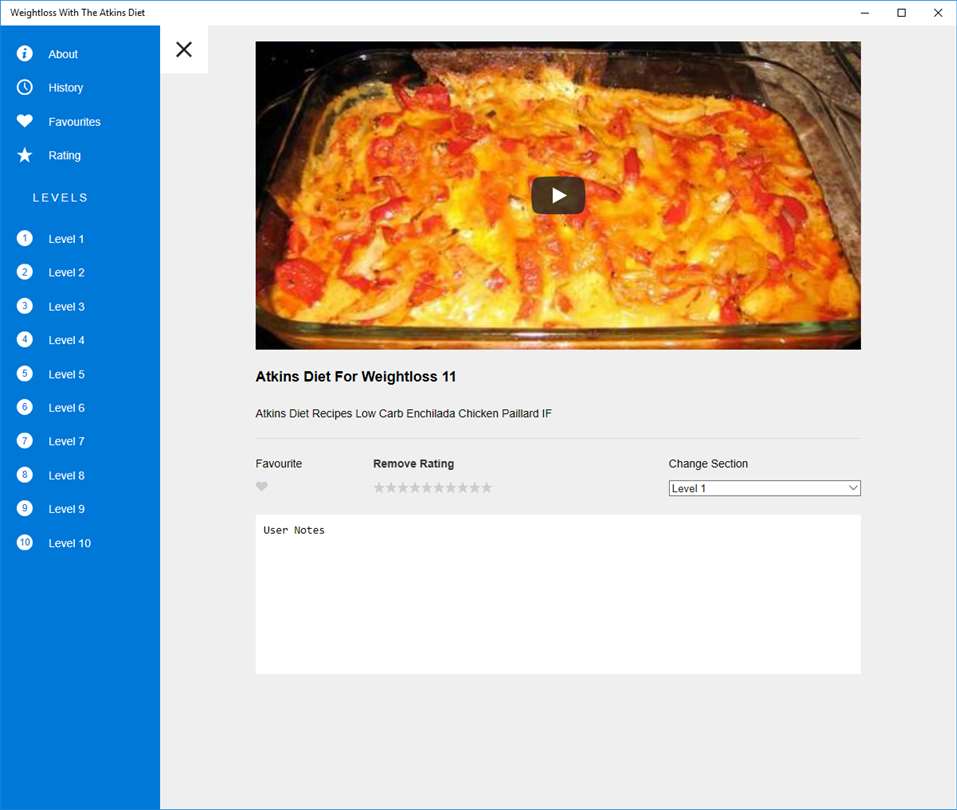Viewport: 957px width, 810px height.
Task: Click the numbered circle icon for Level 1
Action: coord(24,238)
